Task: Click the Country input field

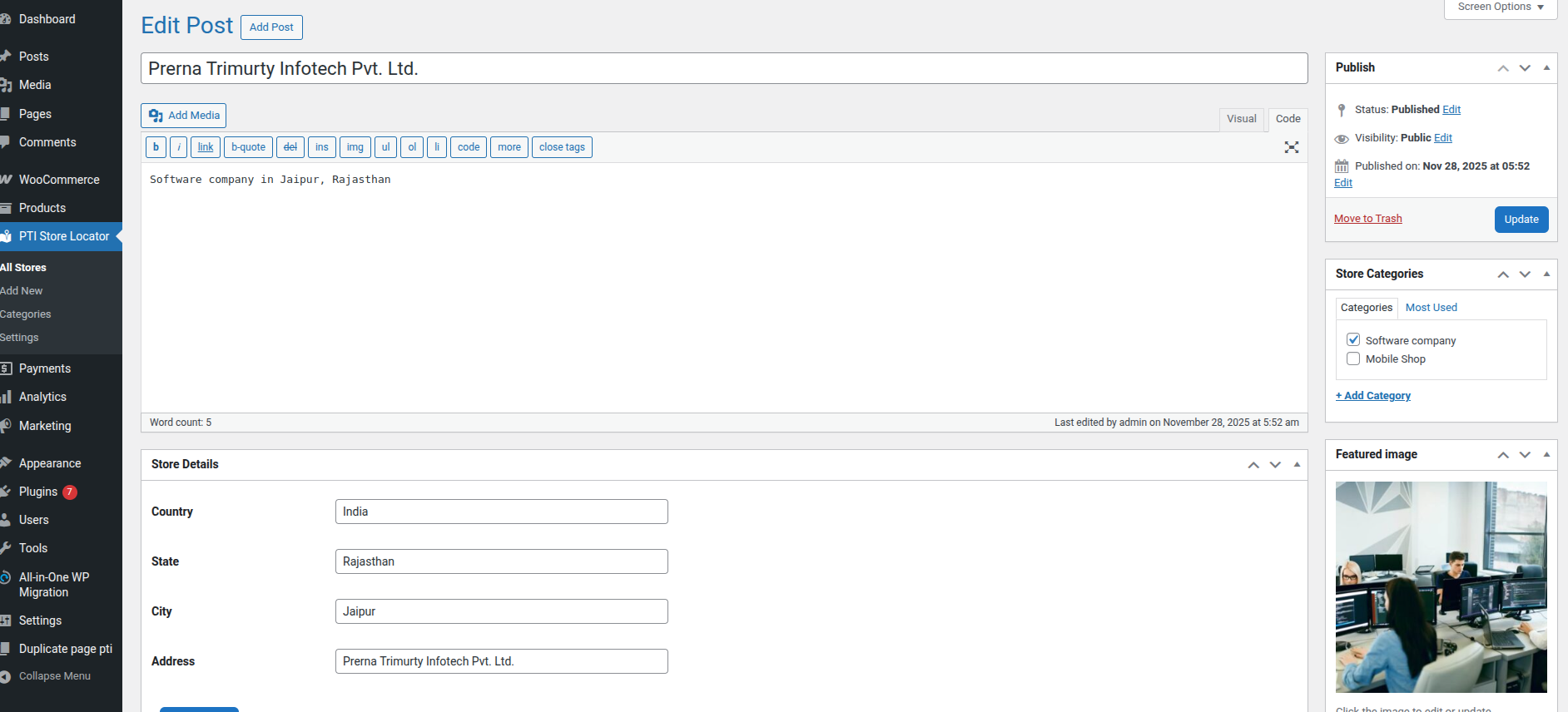Action: pyautogui.click(x=502, y=512)
